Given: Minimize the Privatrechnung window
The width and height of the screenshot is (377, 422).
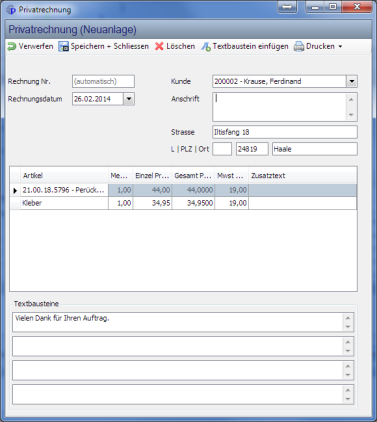Looking at the screenshot, I should 315,7.
